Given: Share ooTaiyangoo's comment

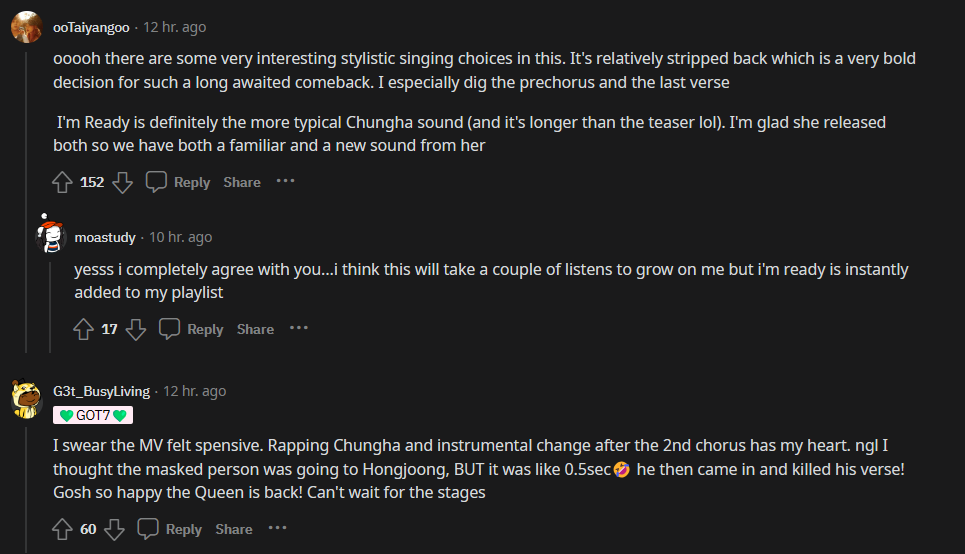Looking at the screenshot, I should (242, 182).
